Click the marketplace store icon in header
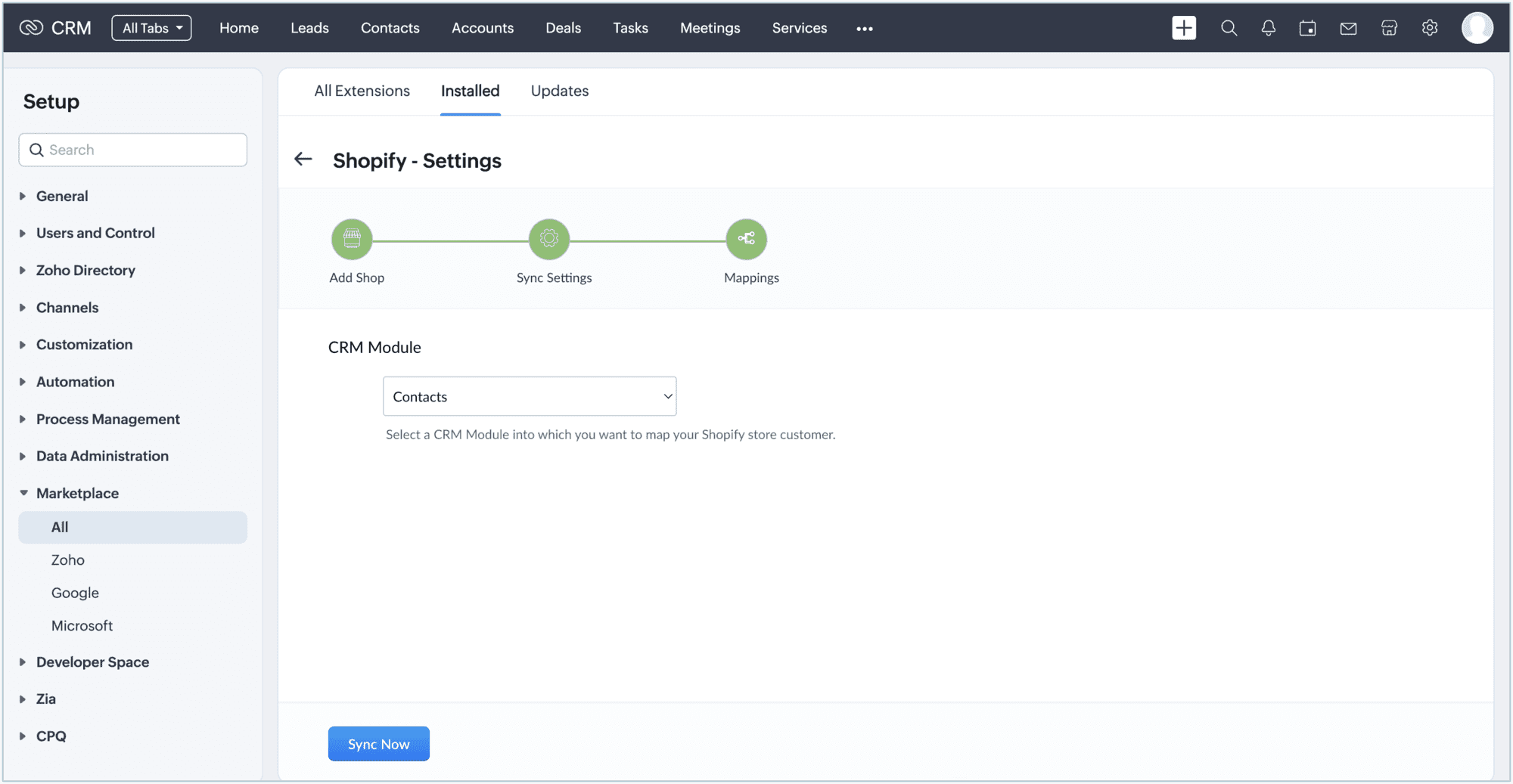 [1389, 28]
